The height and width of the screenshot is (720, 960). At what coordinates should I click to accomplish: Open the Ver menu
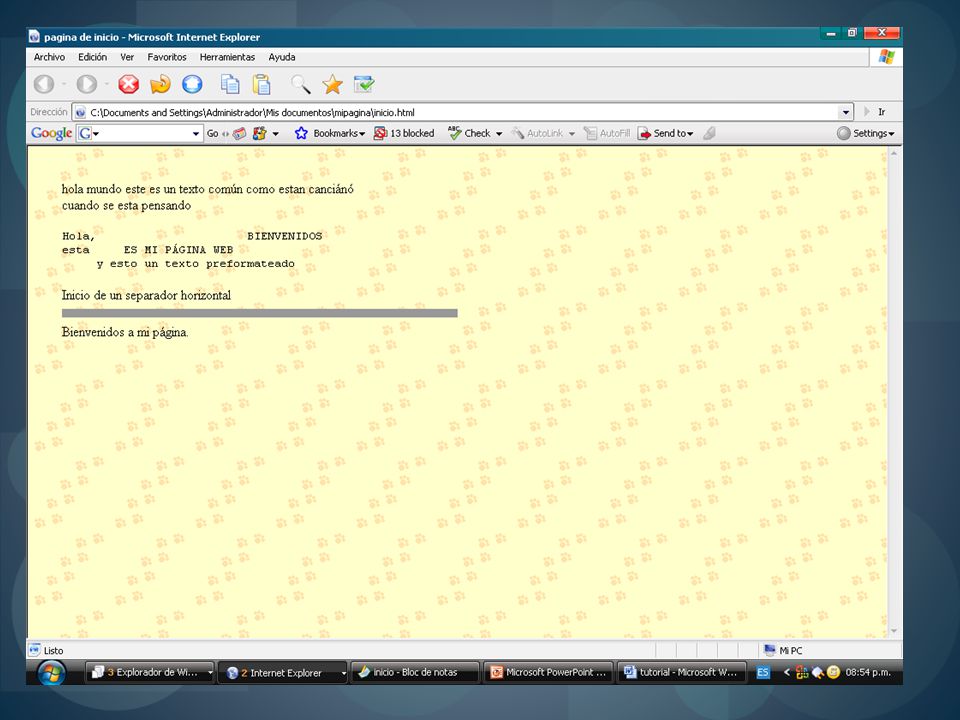click(x=127, y=57)
